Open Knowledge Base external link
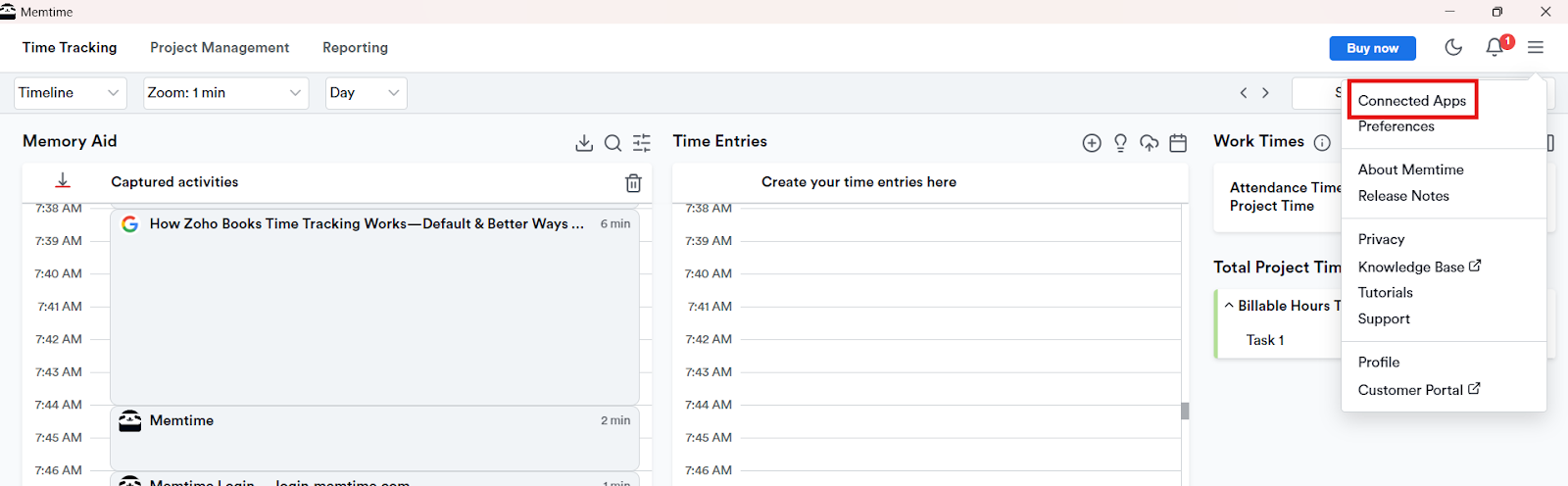This screenshot has width=1568, height=486. 1419,267
